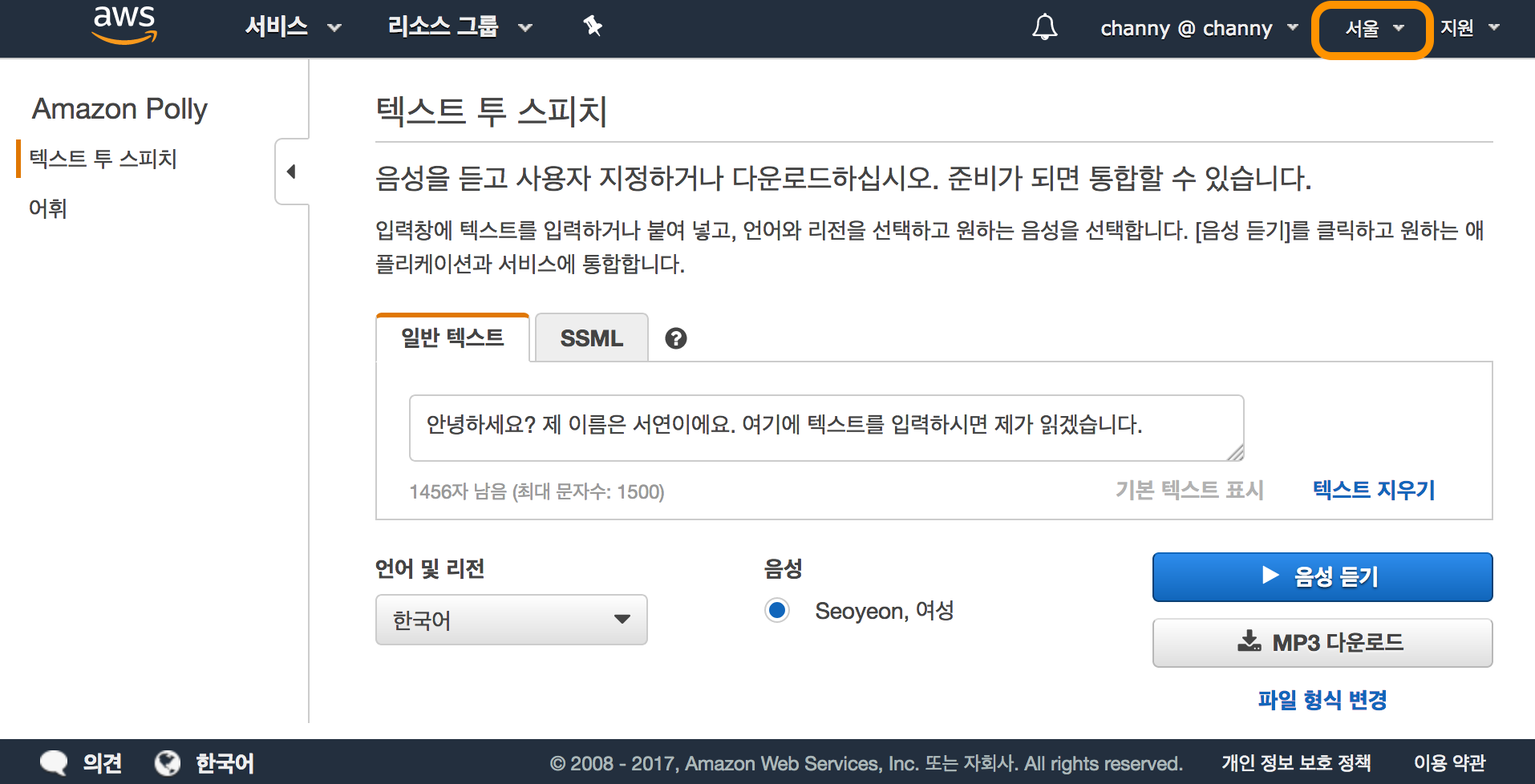Open 텍스트 투 스피치 in the sidebar
The image size is (1535, 784).
pyautogui.click(x=103, y=159)
